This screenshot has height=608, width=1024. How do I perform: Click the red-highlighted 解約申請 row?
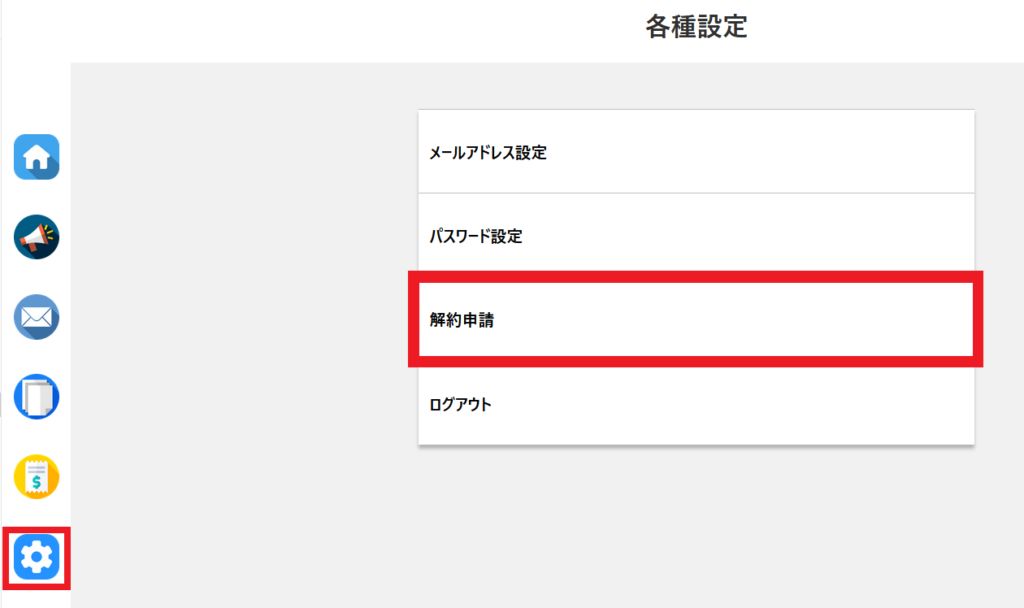(695, 321)
